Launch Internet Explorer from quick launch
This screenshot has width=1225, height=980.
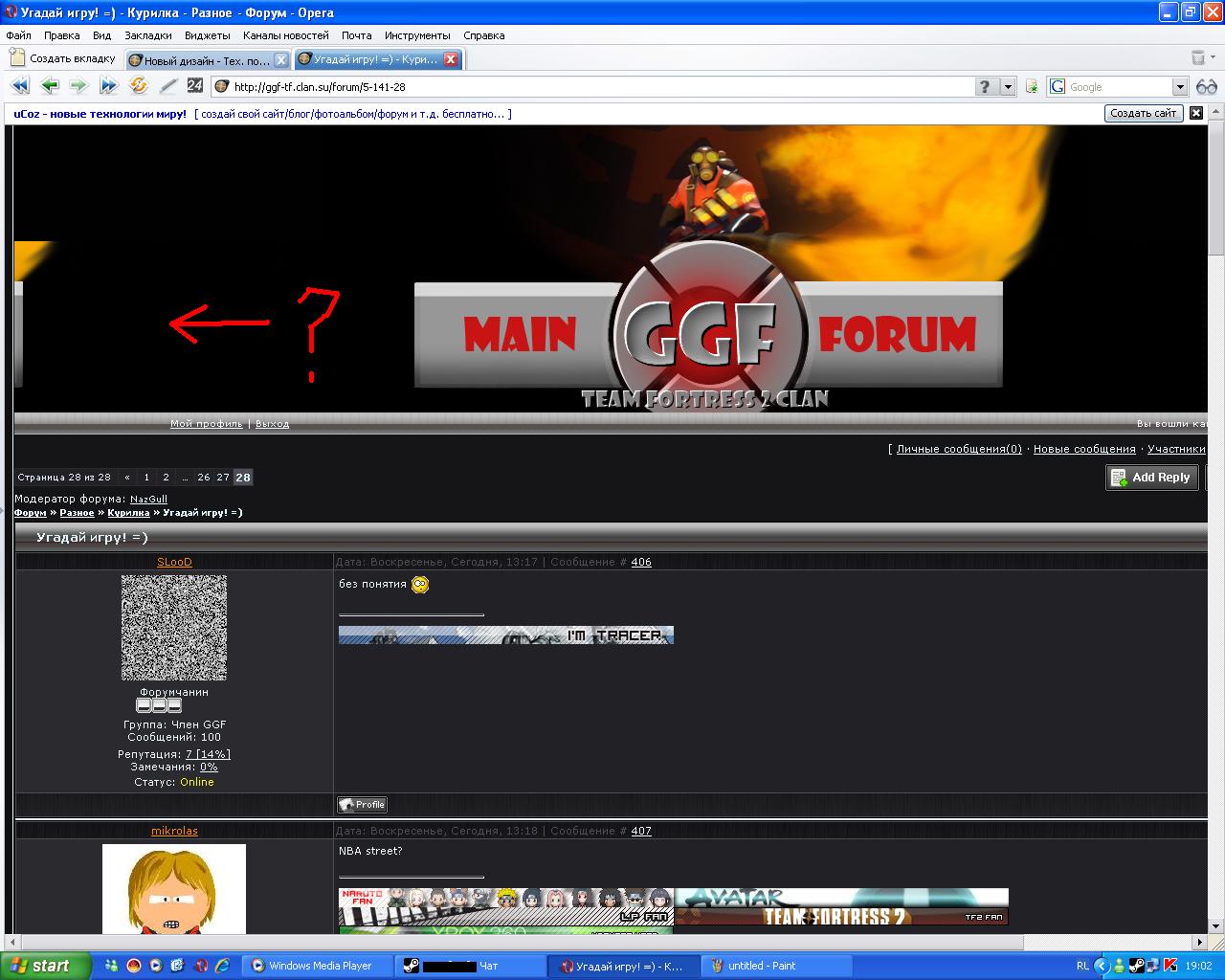[223, 966]
